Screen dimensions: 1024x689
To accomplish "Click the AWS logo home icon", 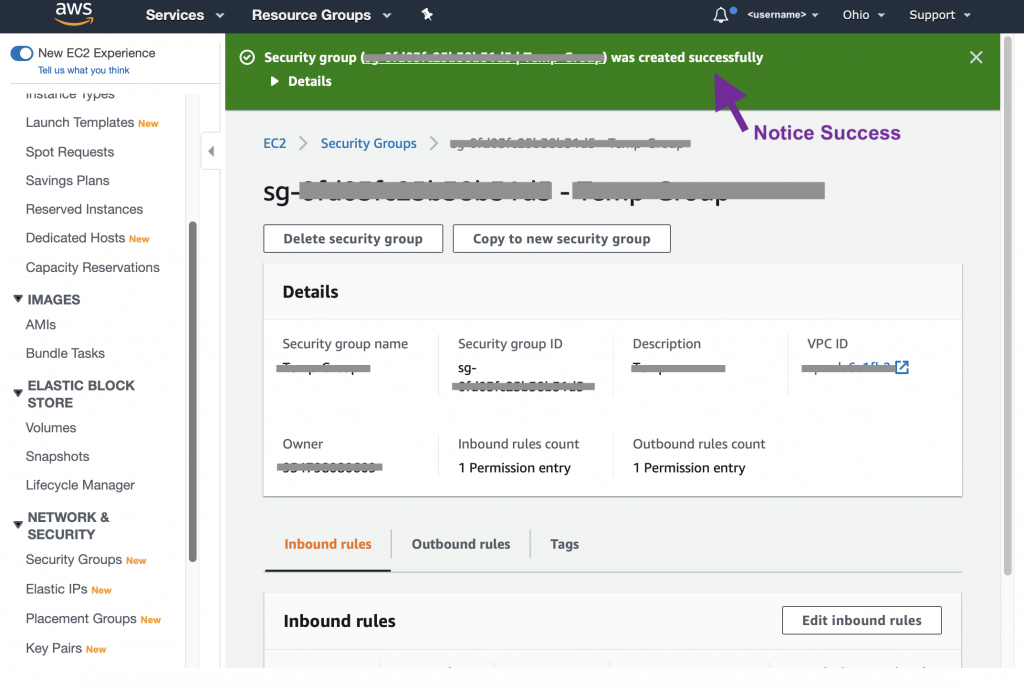I will pyautogui.click(x=74, y=14).
